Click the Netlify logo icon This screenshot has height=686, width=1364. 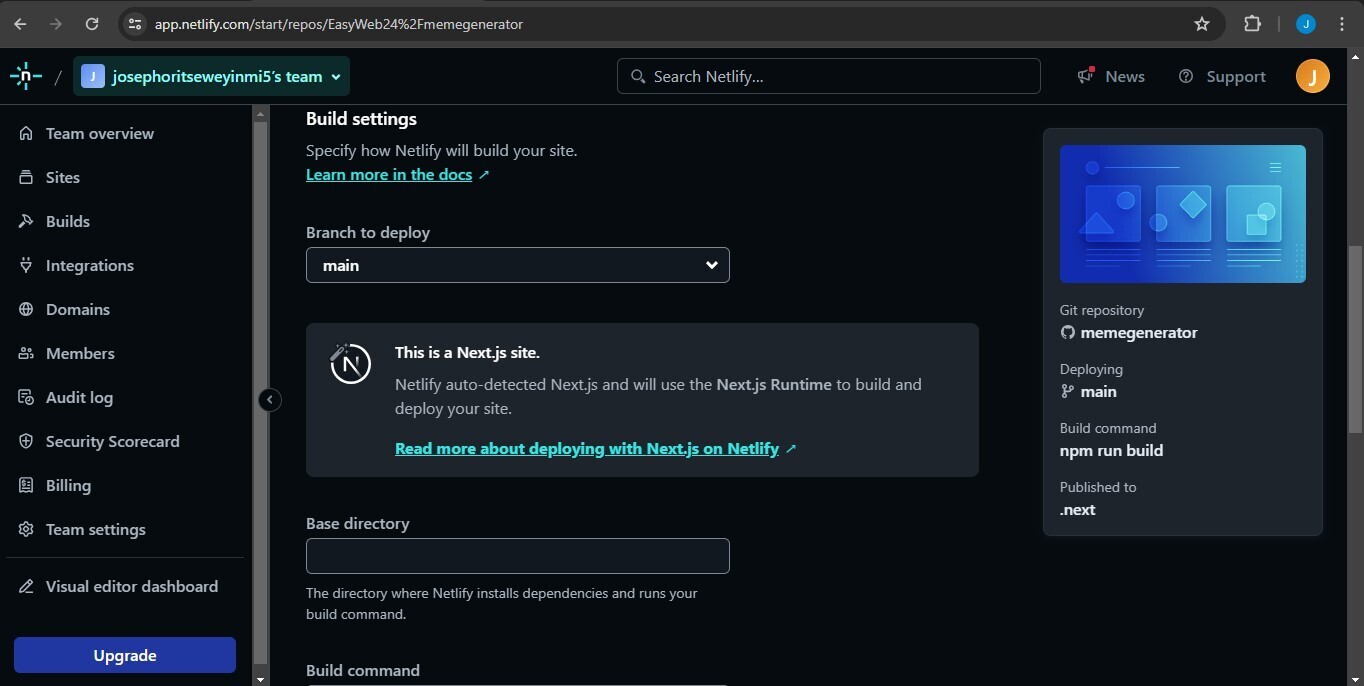(26, 76)
